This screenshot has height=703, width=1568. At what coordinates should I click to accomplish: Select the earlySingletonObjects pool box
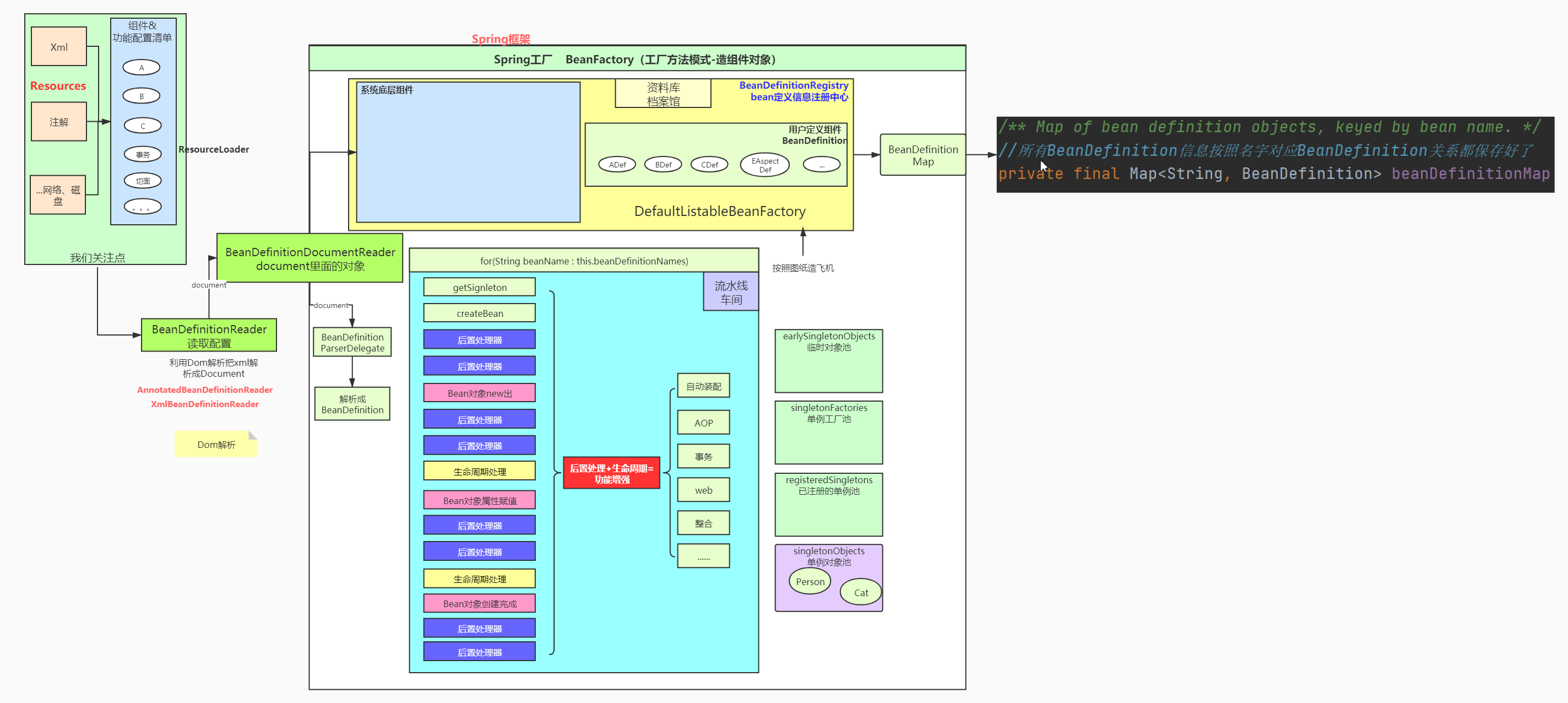point(828,361)
